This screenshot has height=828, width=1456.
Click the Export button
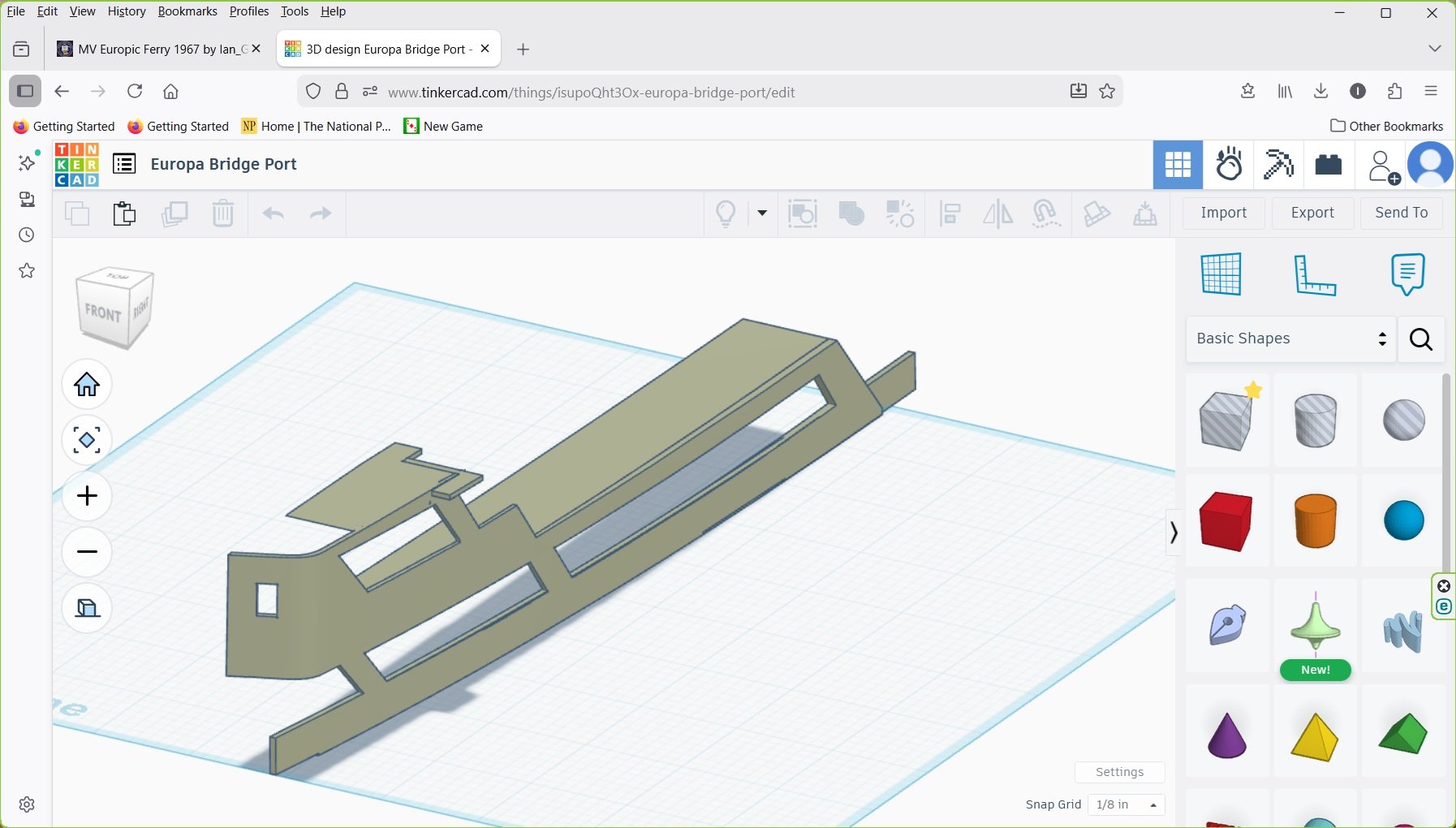click(x=1312, y=213)
